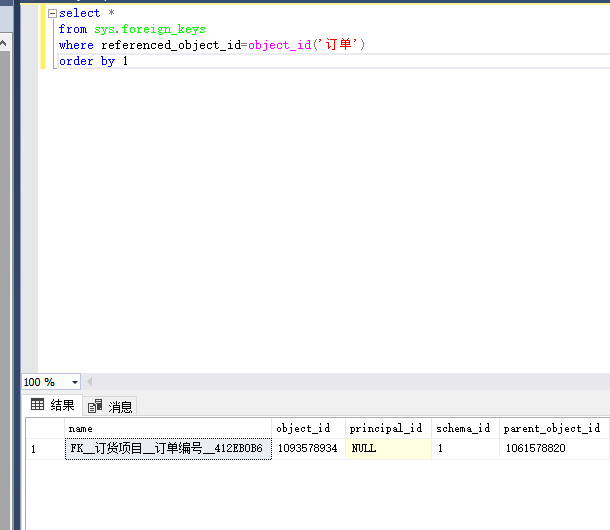The height and width of the screenshot is (530, 610).
Task: Click the NULL principal_id cell
Action: coord(387,449)
